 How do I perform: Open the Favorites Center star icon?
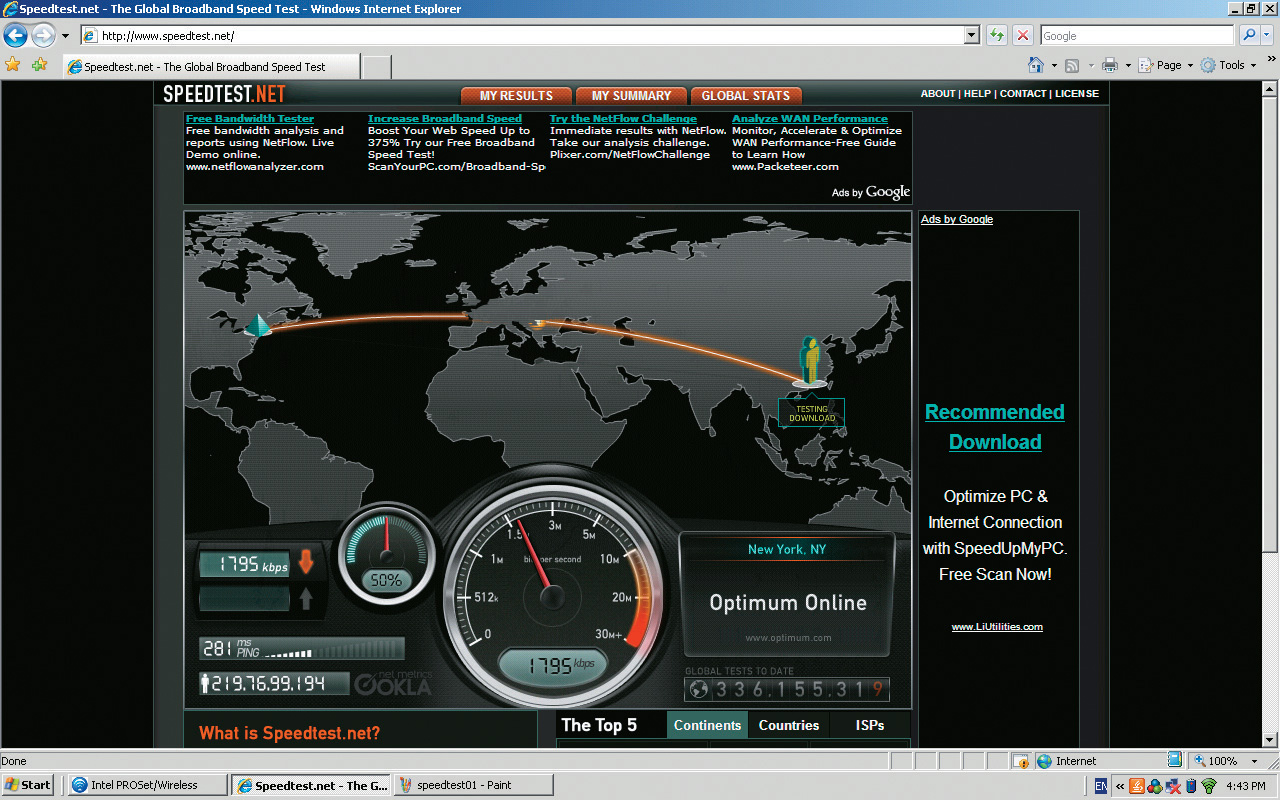click(13, 65)
